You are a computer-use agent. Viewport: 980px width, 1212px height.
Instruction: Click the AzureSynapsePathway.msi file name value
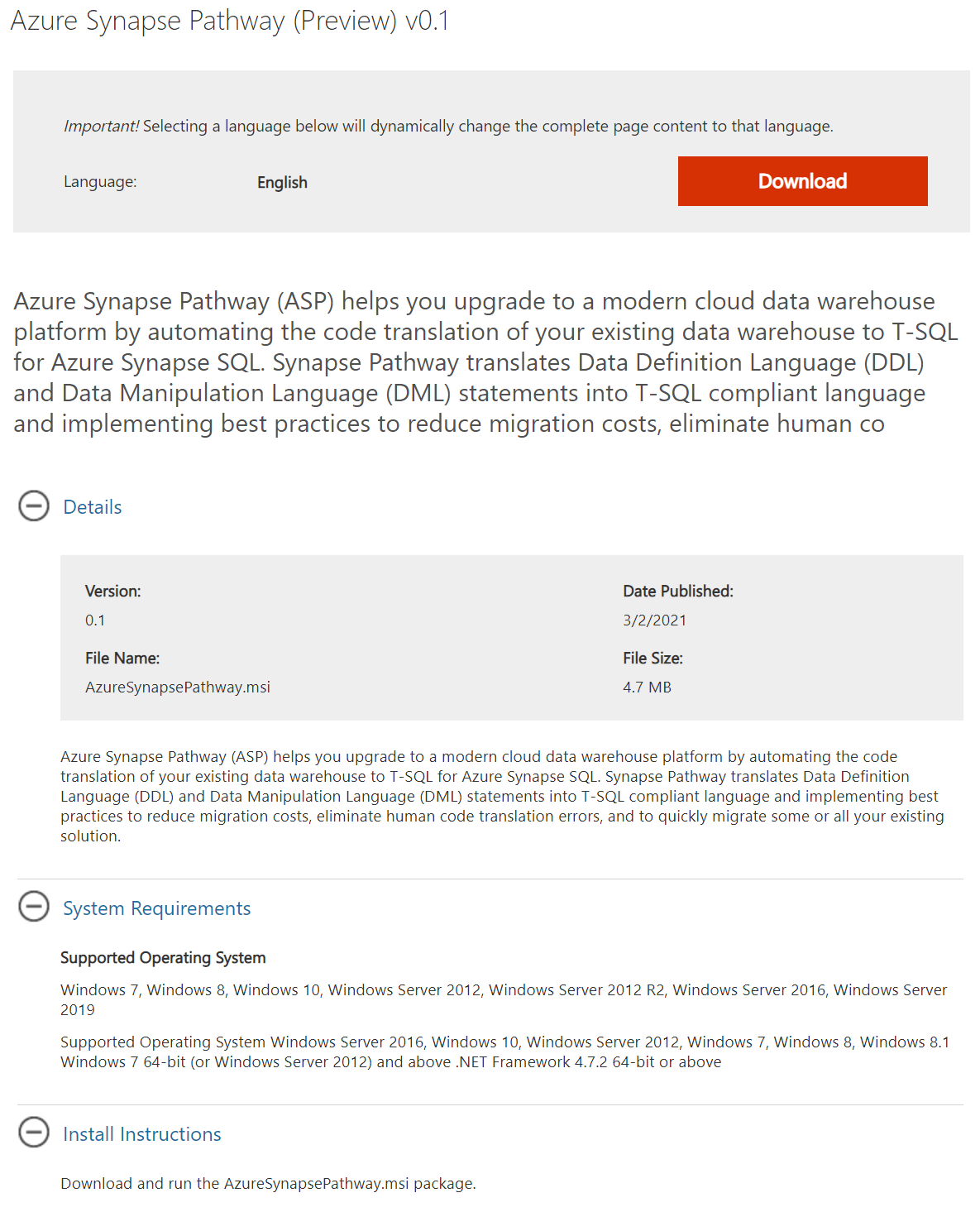pyautogui.click(x=178, y=687)
